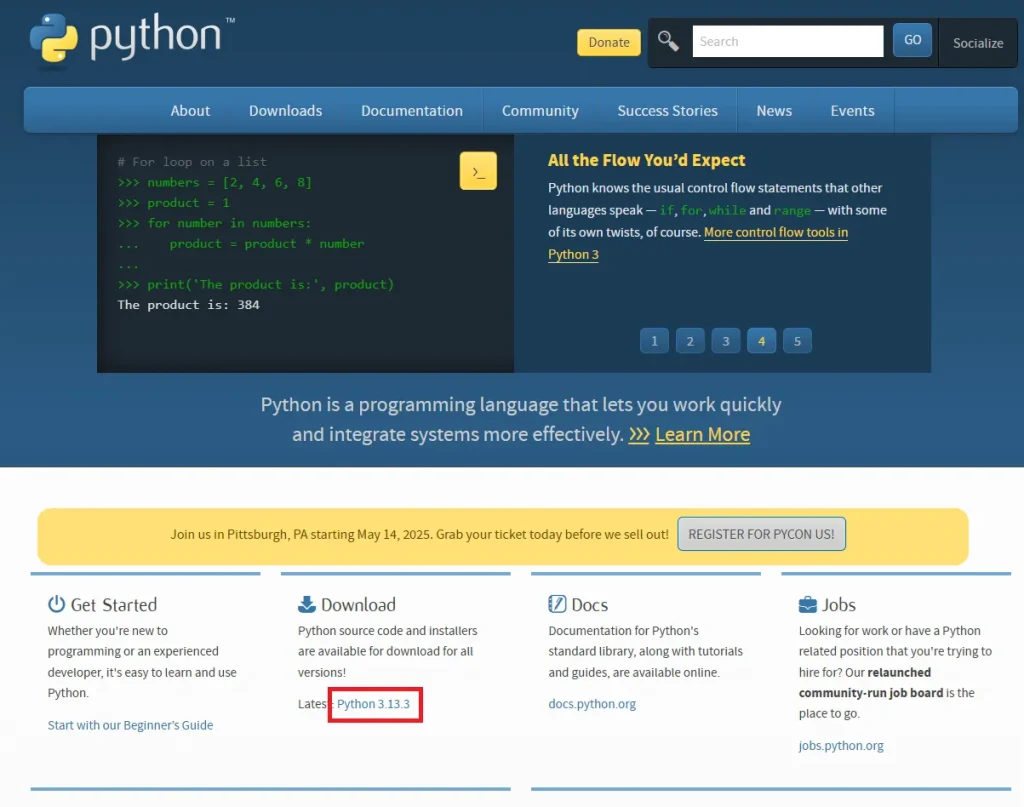Viewport: 1024px width, 807px height.
Task: Click the Docs notebook icon
Action: point(557,604)
